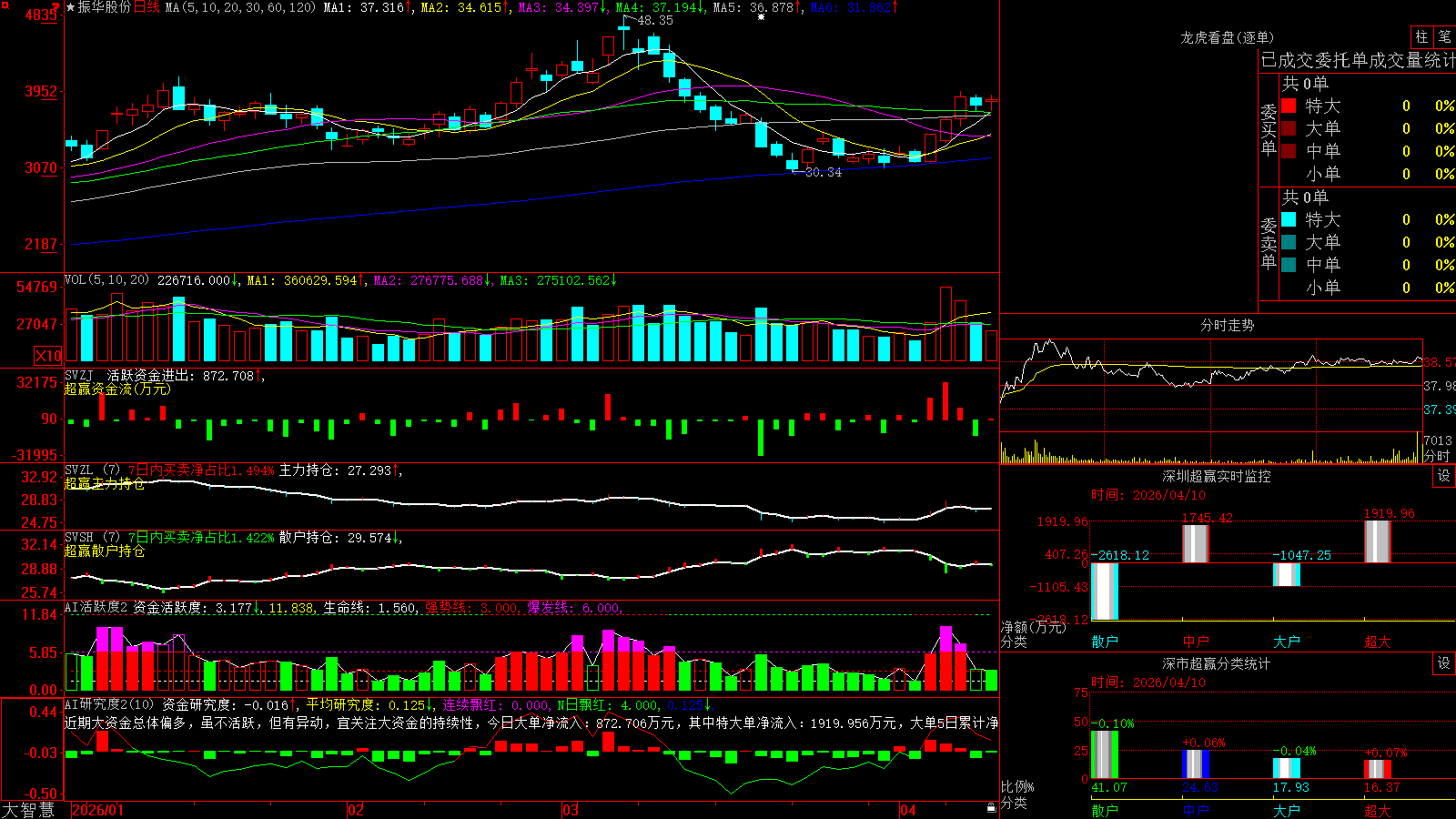This screenshot has width=1456, height=819.
Task: Click the buy-side 共 0单 total text
Action: (1305, 84)
